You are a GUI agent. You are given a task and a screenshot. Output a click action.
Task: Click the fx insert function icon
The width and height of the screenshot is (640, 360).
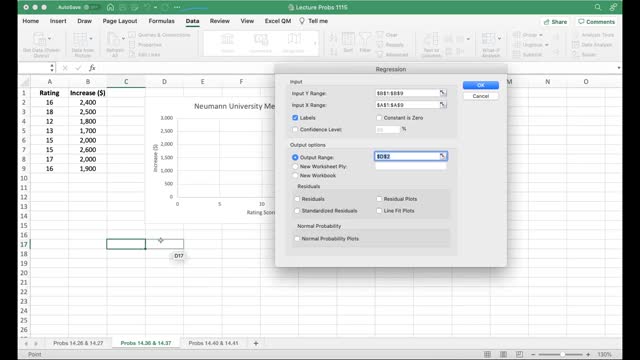(92, 68)
